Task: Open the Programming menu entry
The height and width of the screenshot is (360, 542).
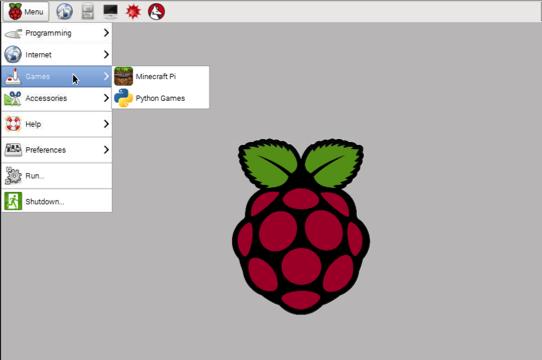Action: coord(56,33)
